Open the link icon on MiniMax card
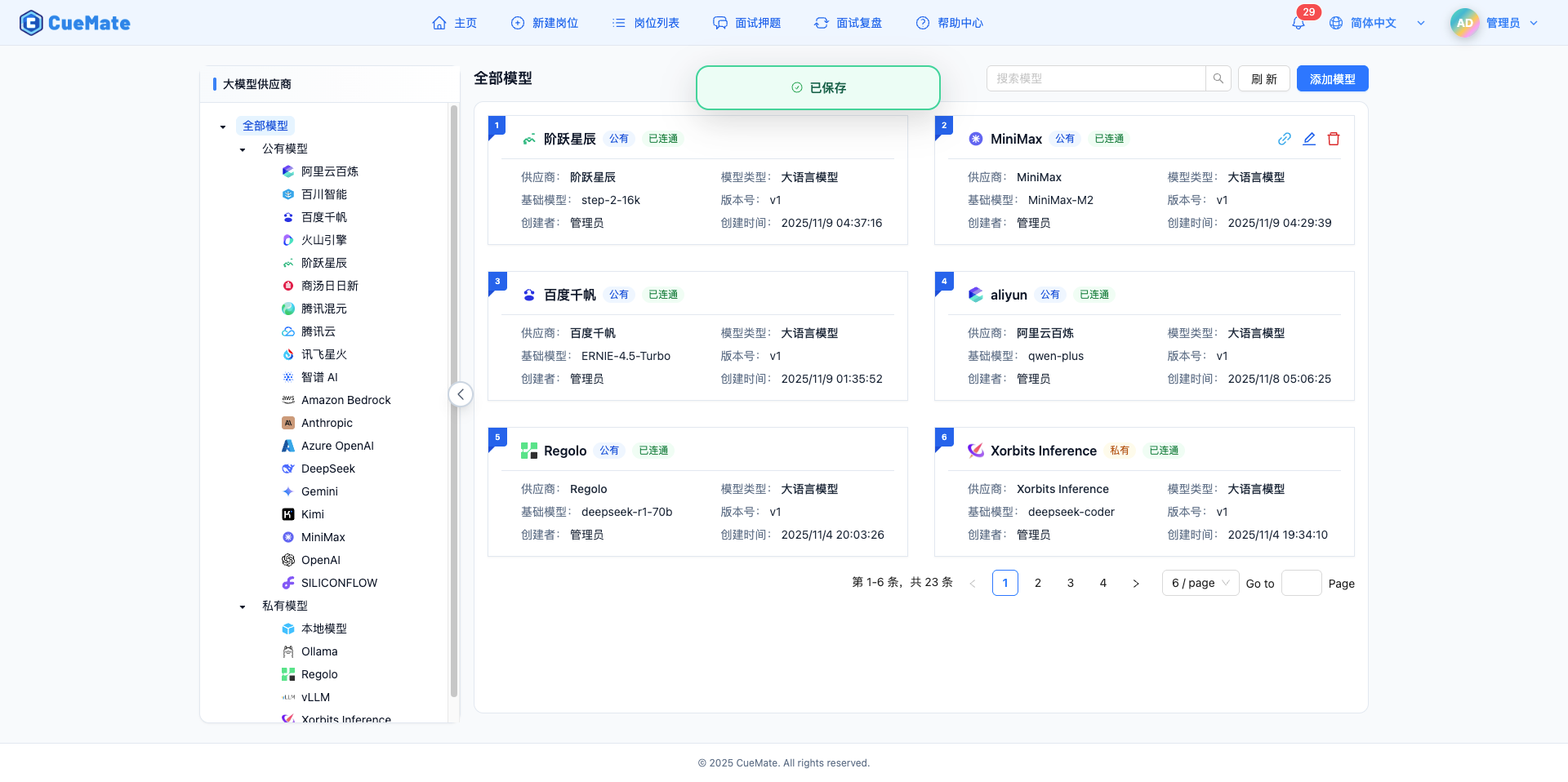 (x=1285, y=139)
